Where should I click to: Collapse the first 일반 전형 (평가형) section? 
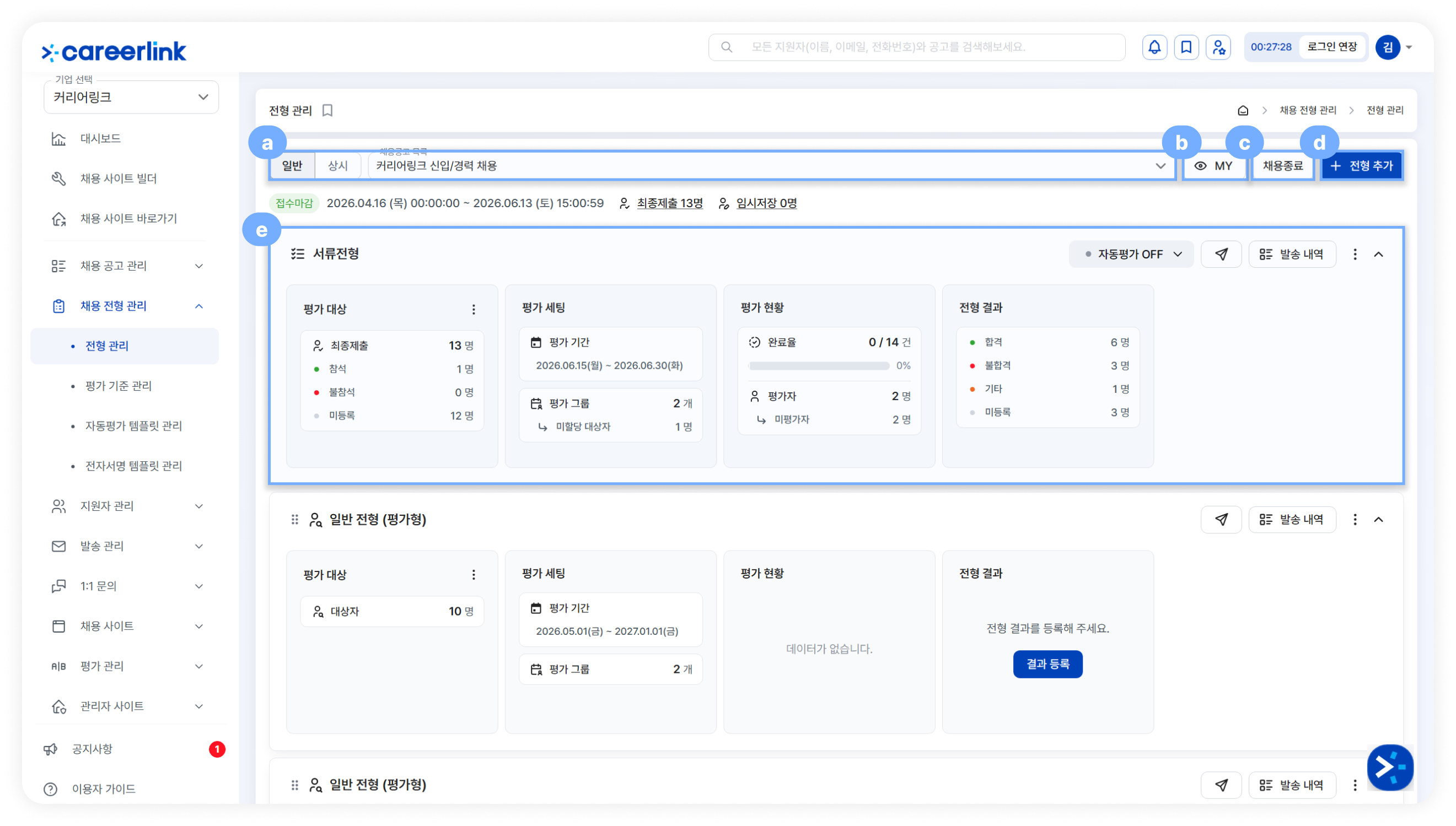click(x=1378, y=520)
